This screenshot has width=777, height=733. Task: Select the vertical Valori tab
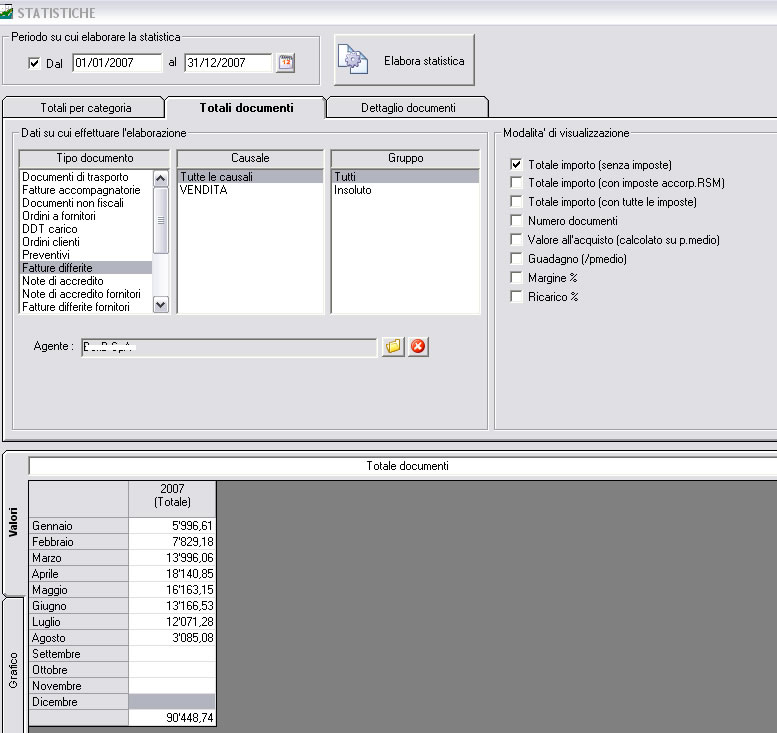pos(13,522)
